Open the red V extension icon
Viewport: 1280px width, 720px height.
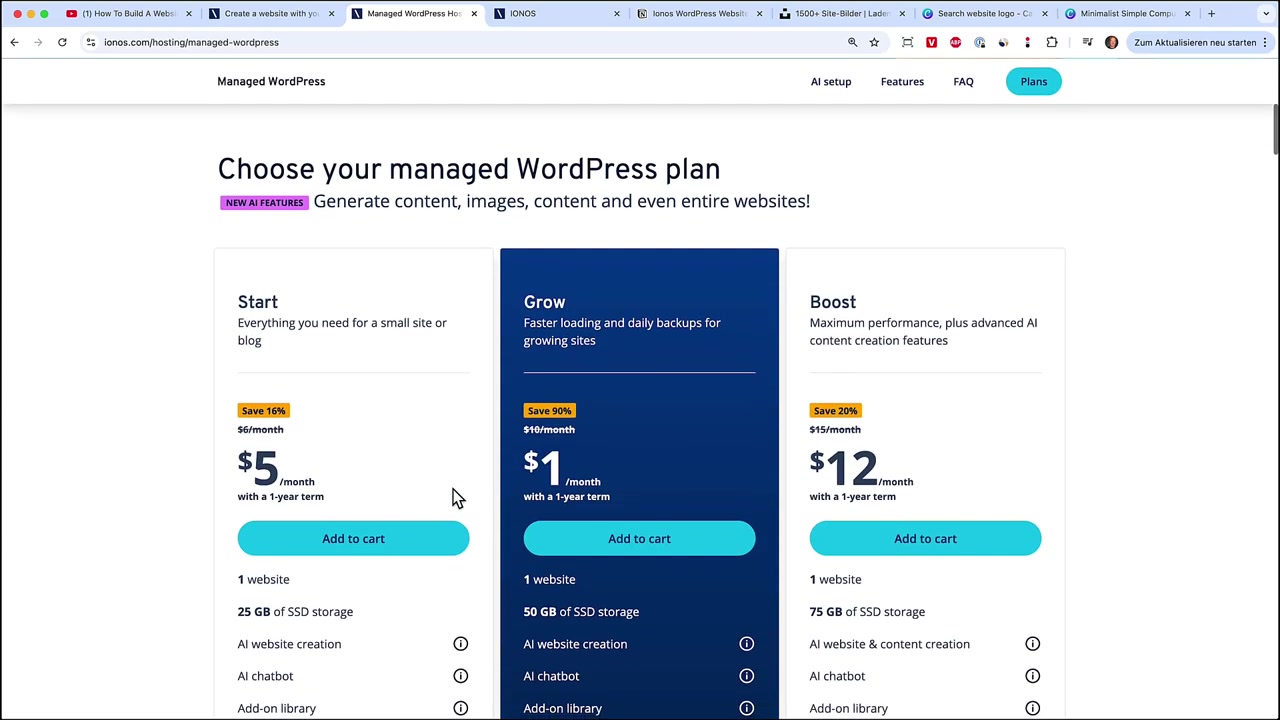[x=931, y=42]
